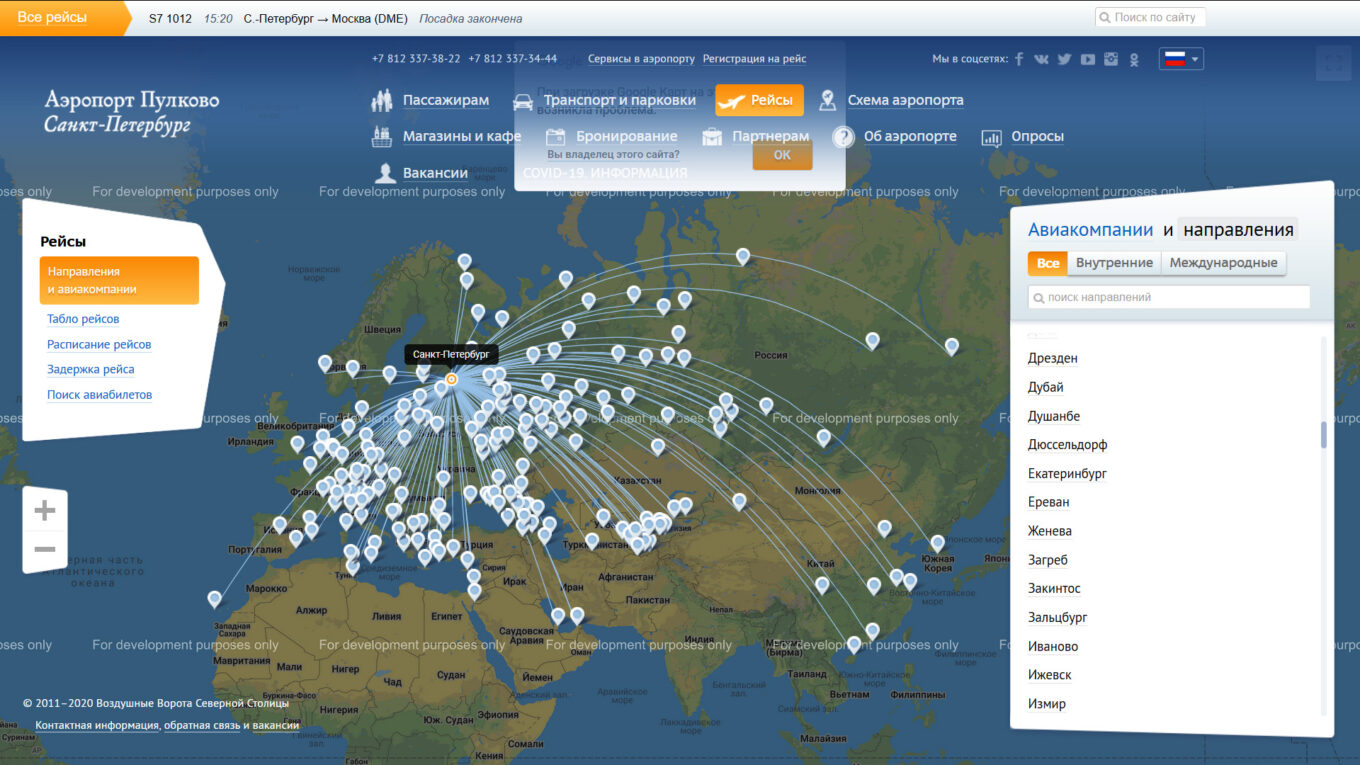Open the Пассажирам menu item
Image resolution: width=1360 pixels, height=765 pixels.
(446, 100)
